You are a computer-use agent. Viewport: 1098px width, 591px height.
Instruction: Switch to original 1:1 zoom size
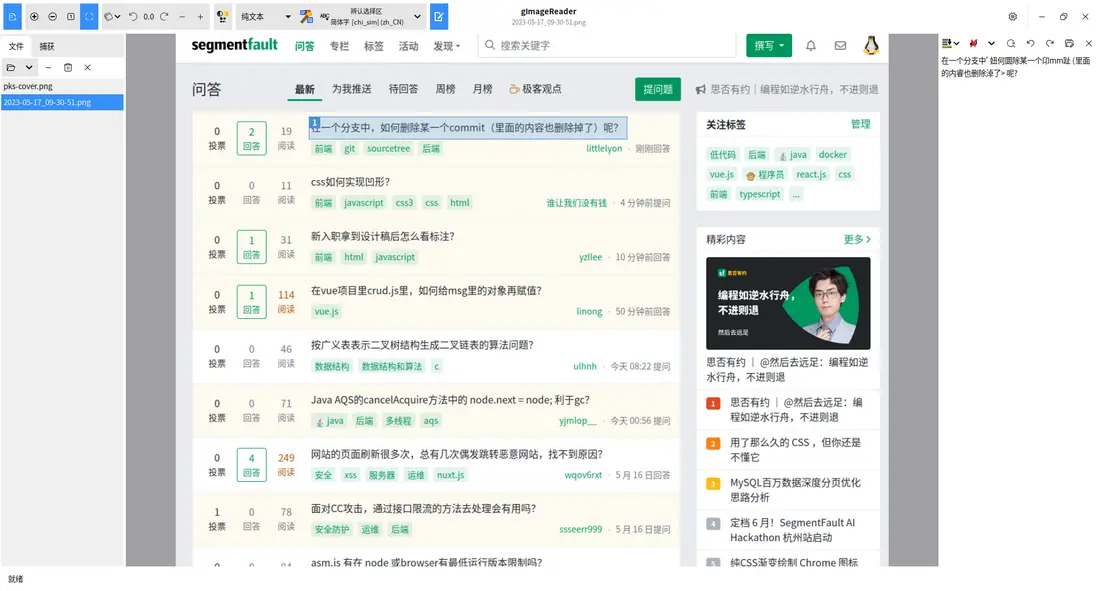coord(70,17)
